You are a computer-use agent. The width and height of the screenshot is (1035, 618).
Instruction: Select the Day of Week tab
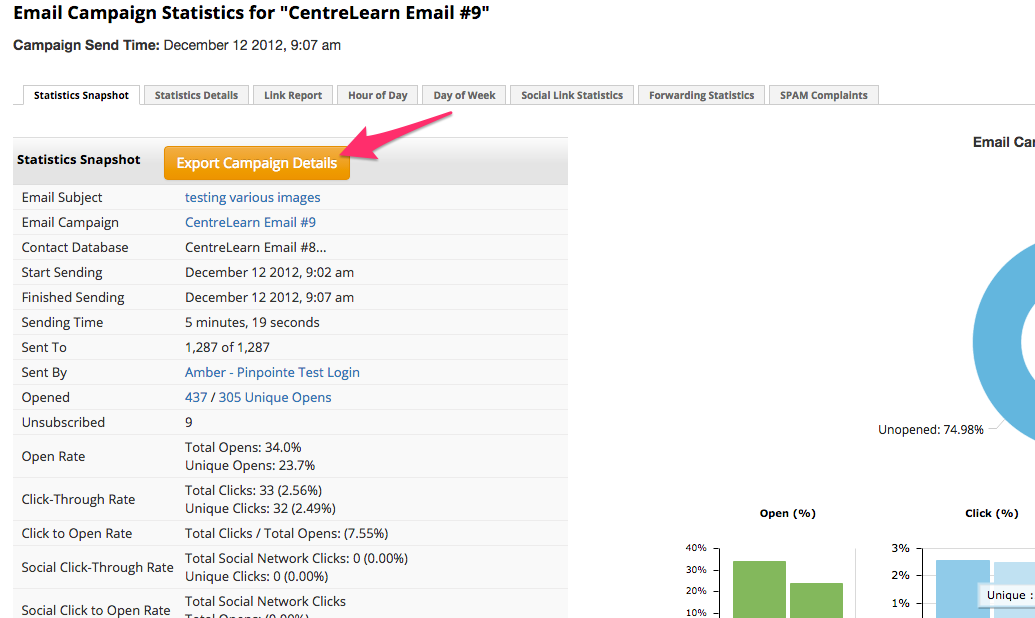tap(464, 95)
